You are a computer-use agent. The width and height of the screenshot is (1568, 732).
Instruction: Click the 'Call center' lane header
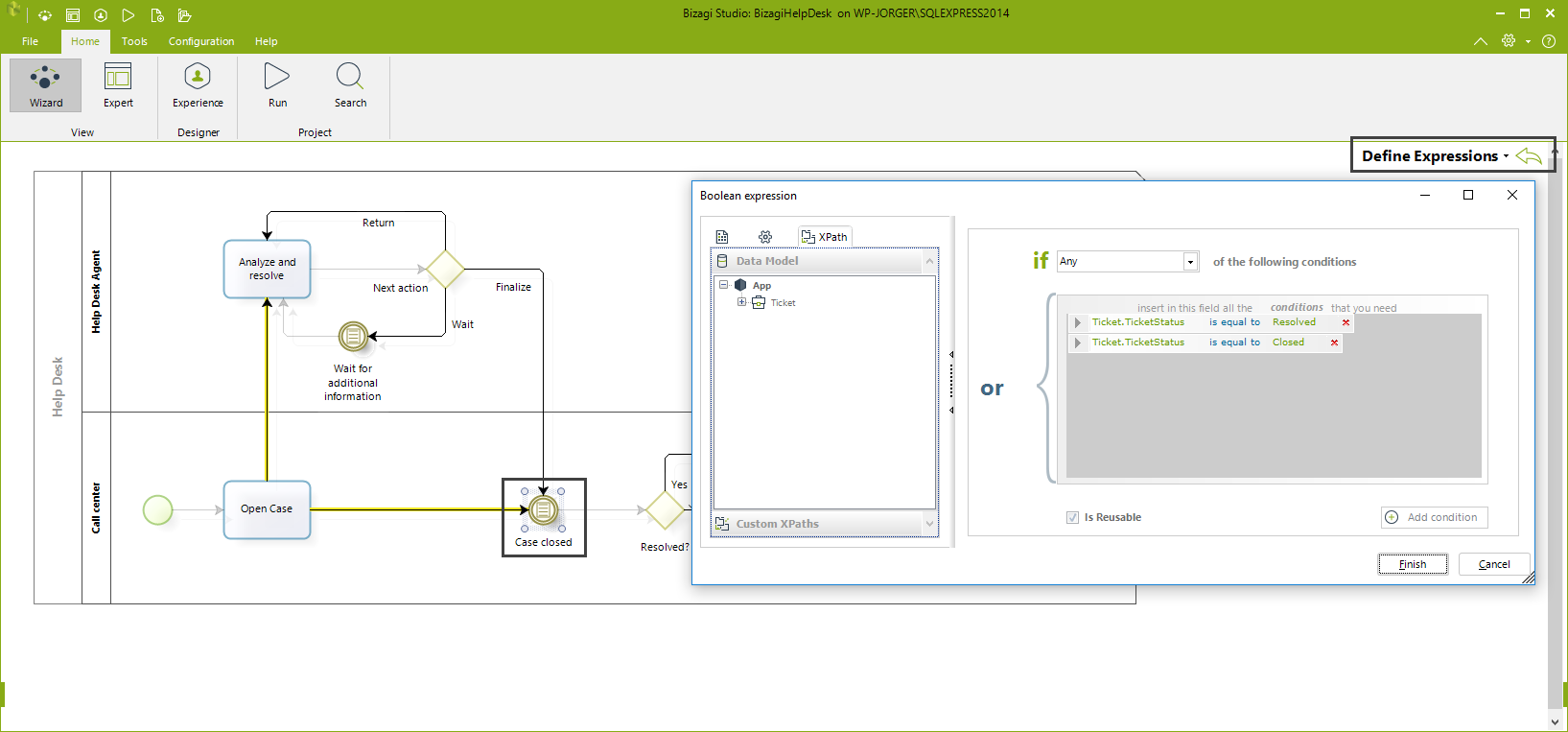[96, 508]
